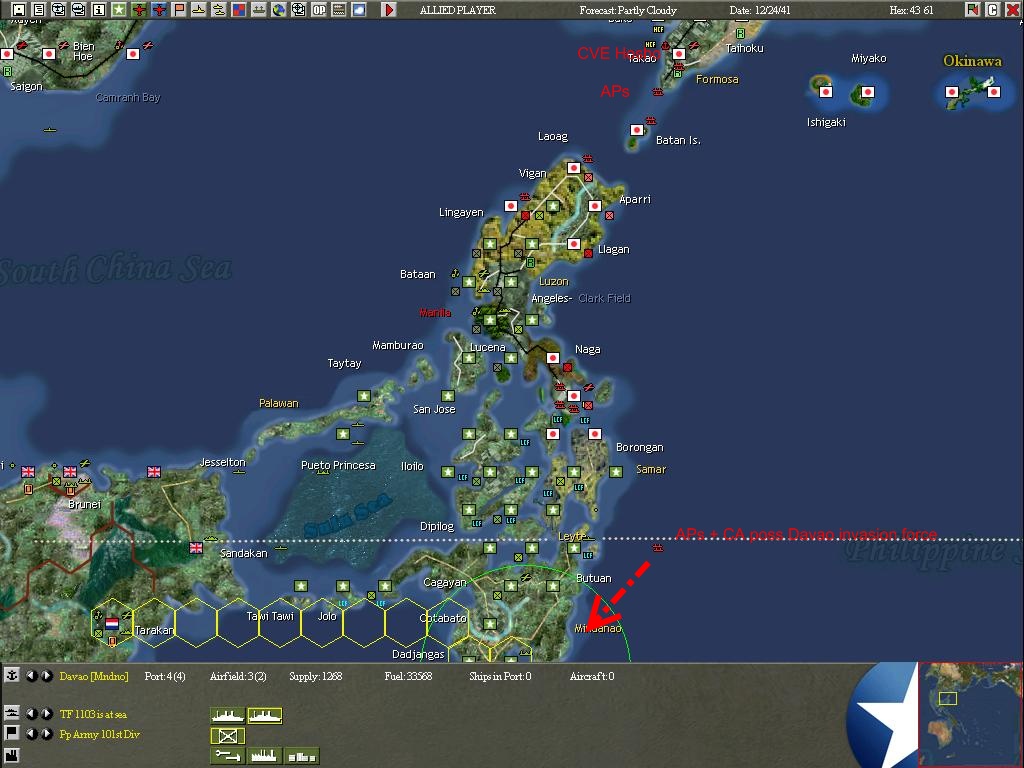Click the orange flag toolbar icon

[179, 10]
